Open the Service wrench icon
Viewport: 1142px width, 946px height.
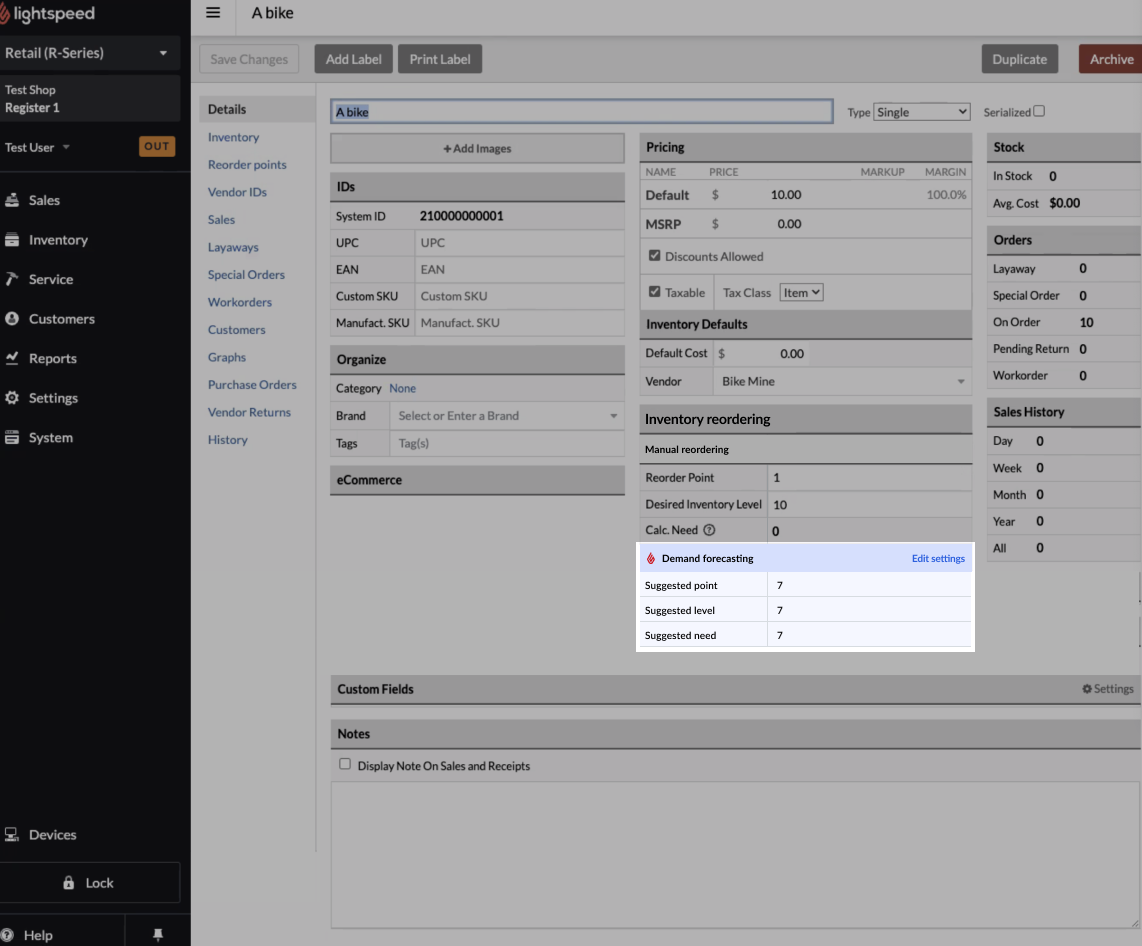(12, 279)
